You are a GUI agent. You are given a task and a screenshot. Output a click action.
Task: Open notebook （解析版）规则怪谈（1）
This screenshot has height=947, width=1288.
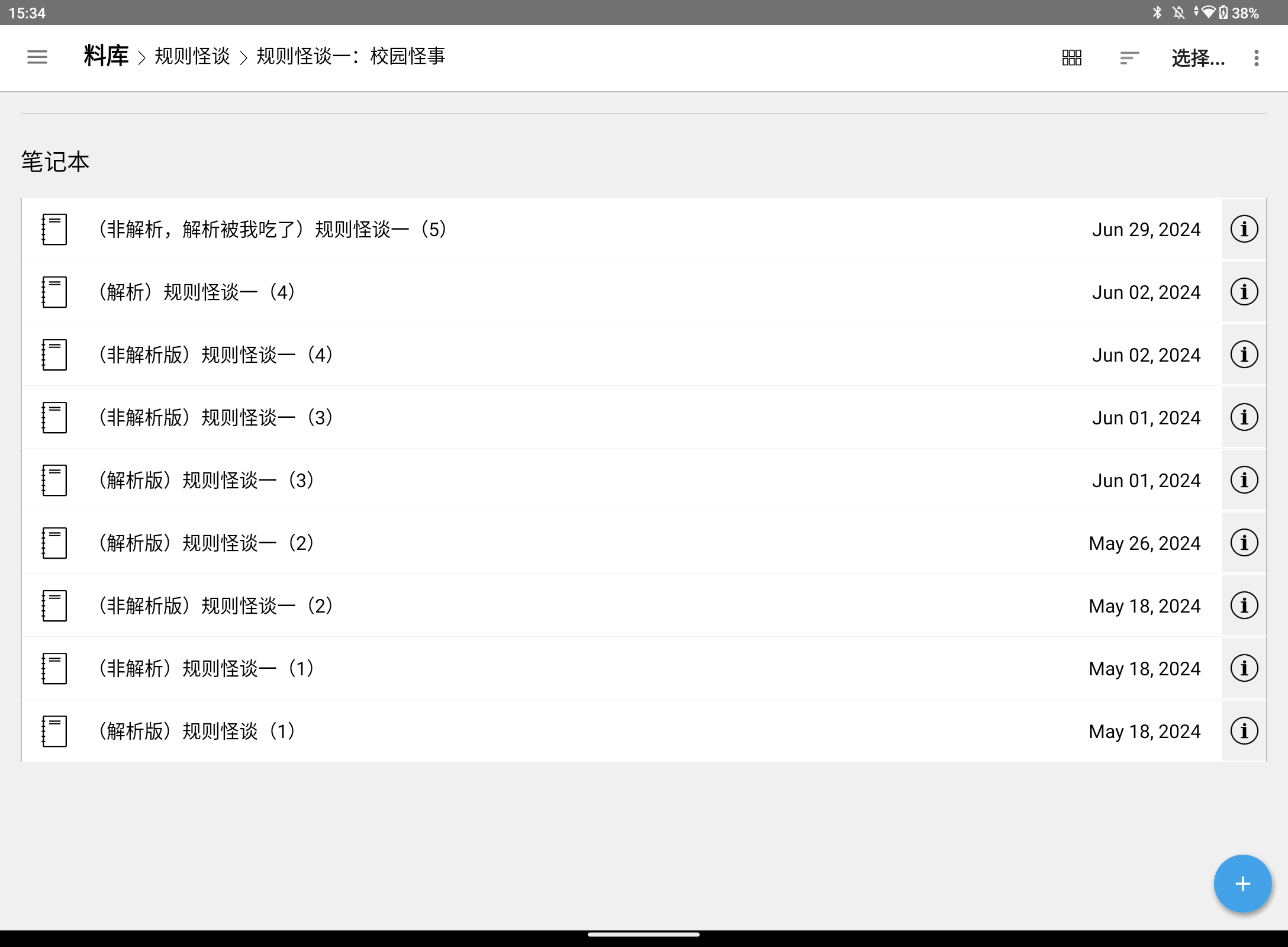point(622,731)
